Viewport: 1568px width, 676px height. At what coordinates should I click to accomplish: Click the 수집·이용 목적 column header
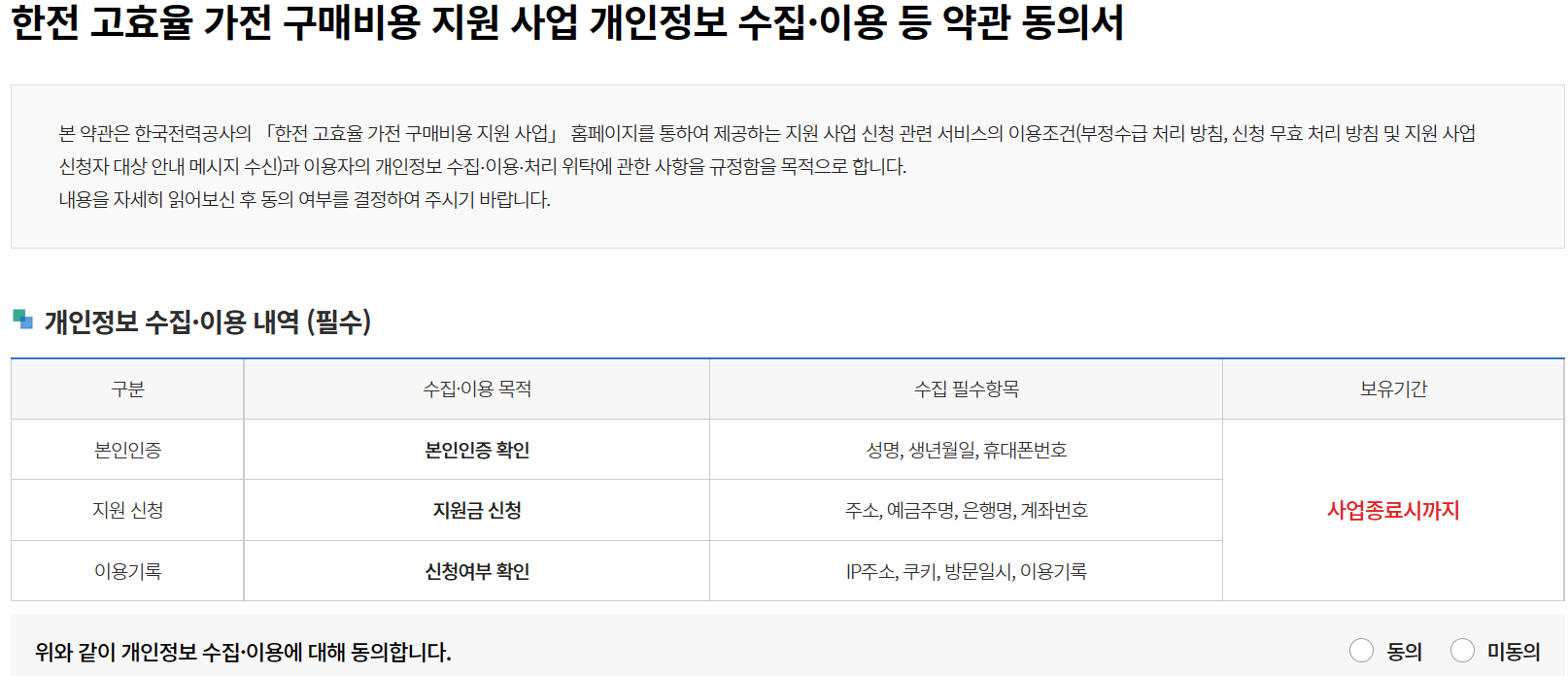[x=477, y=389]
